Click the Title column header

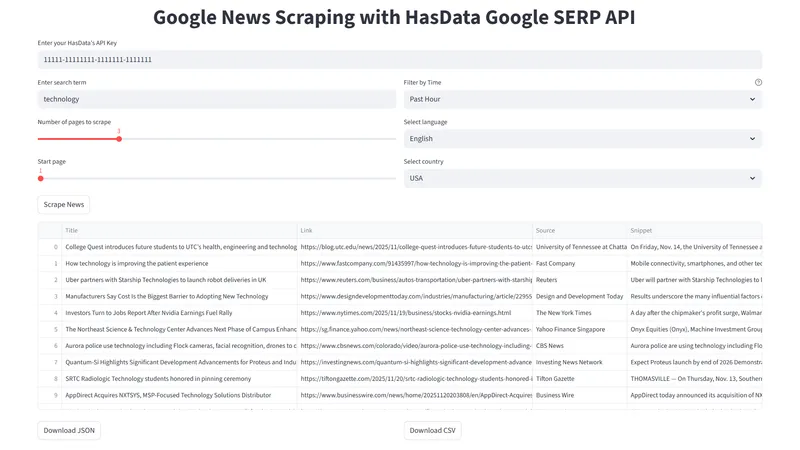click(180, 230)
